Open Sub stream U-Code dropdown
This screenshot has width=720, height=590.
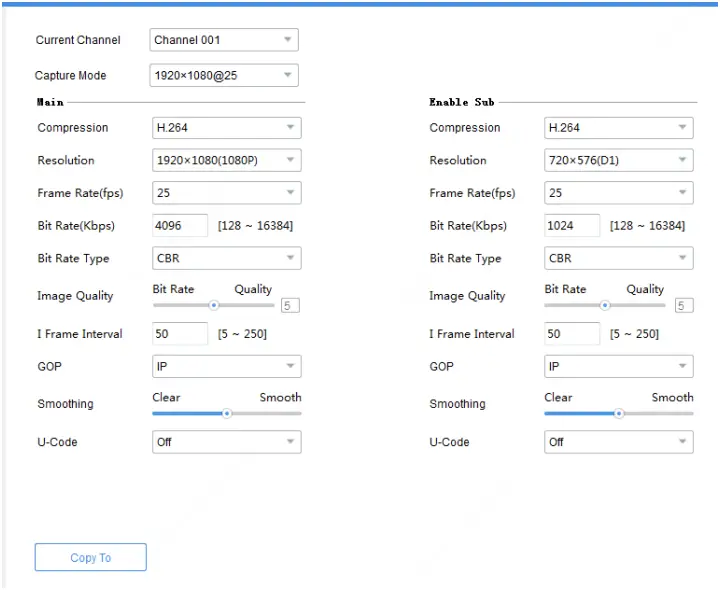[x=619, y=442]
